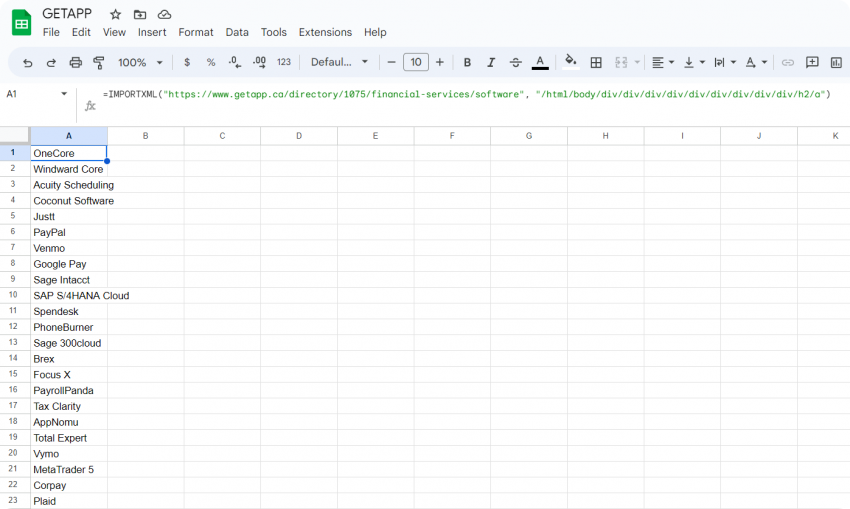Image resolution: width=850 pixels, height=509 pixels.
Task: Click the move to folder icon
Action: [x=140, y=15]
